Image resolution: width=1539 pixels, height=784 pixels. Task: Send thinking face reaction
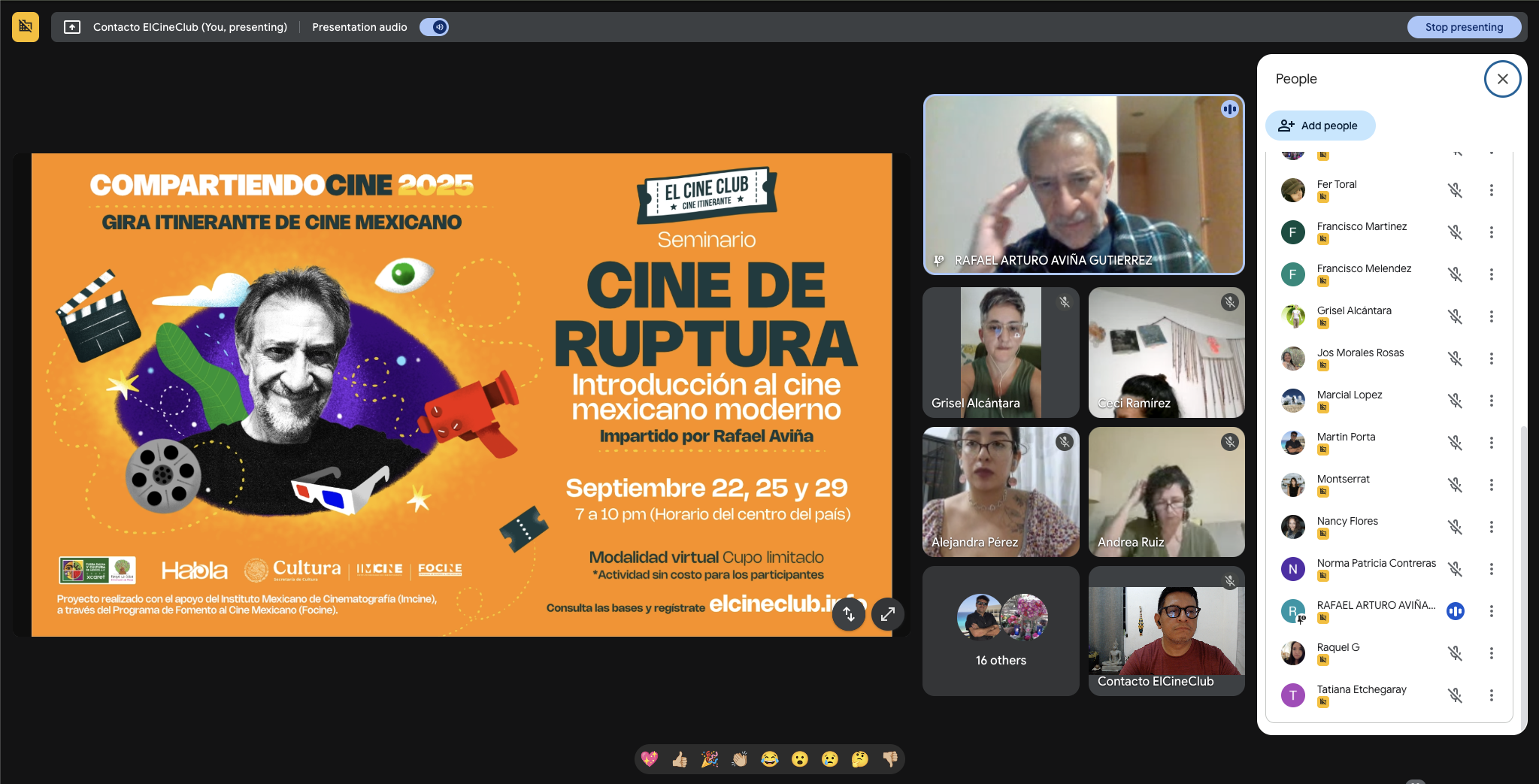[x=860, y=759]
